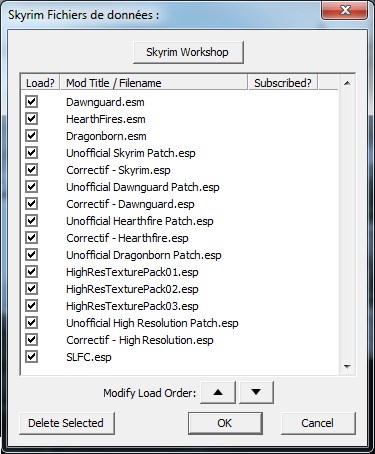Screen dimensions: 375x454
Task: Open the Skyrim Workshop
Action: pos(188,52)
